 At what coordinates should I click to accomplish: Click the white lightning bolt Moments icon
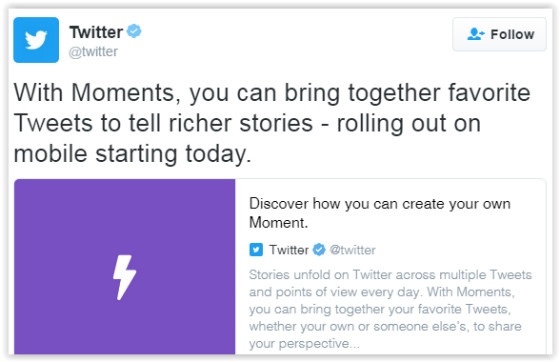pos(124,277)
